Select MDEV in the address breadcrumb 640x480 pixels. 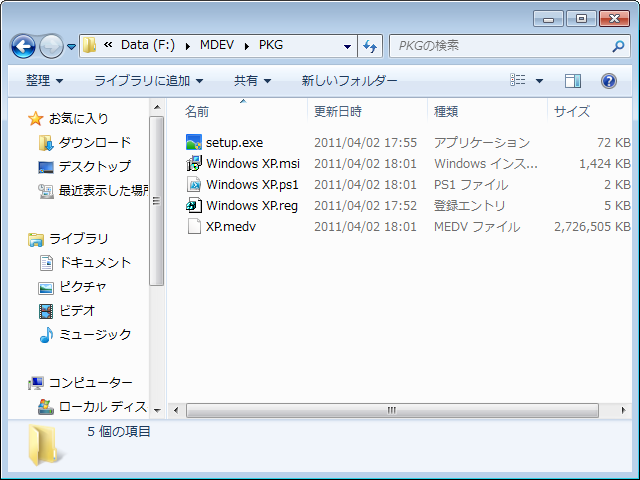point(217,46)
